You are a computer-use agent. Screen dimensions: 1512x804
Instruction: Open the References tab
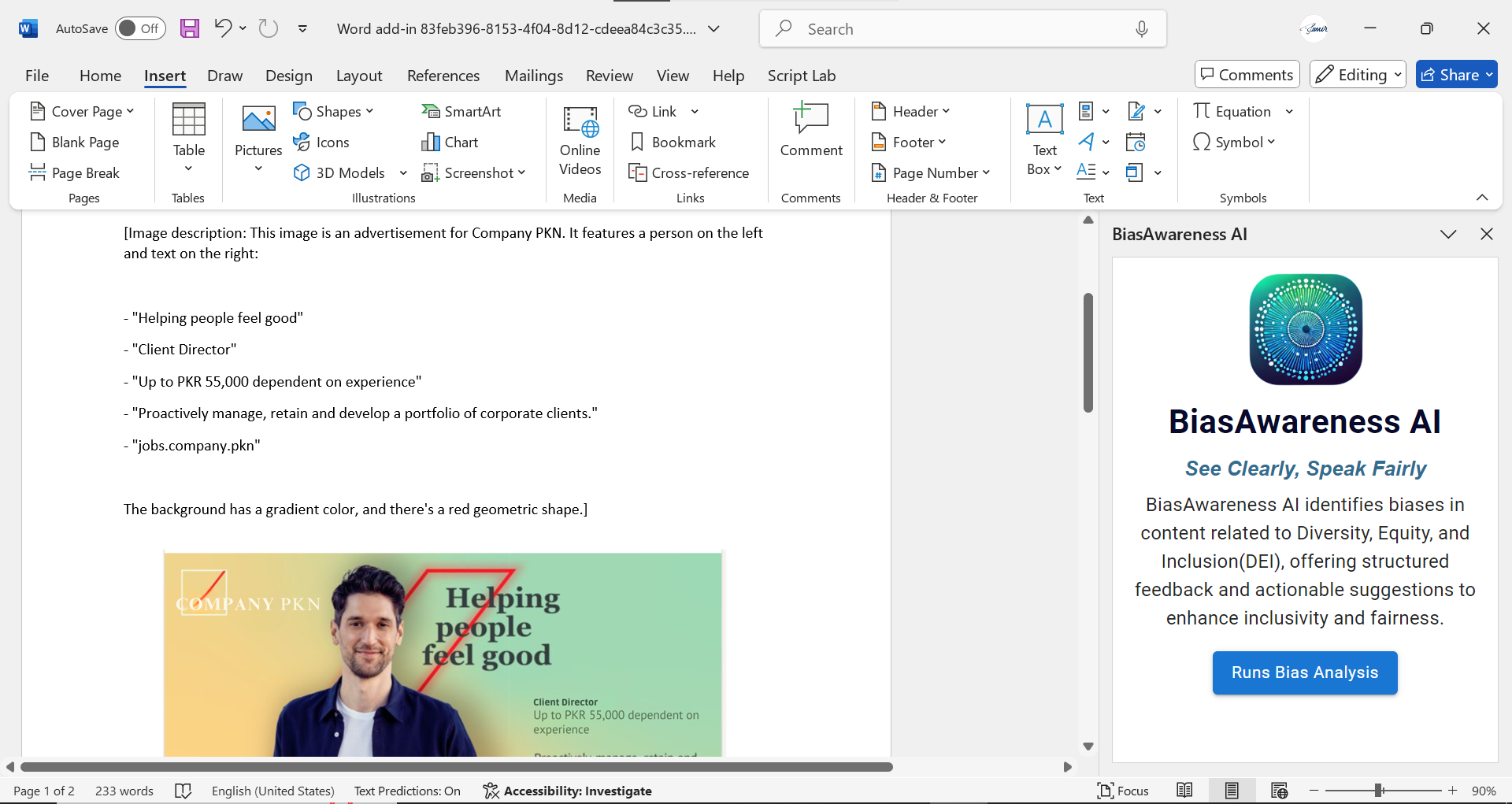[x=443, y=76]
